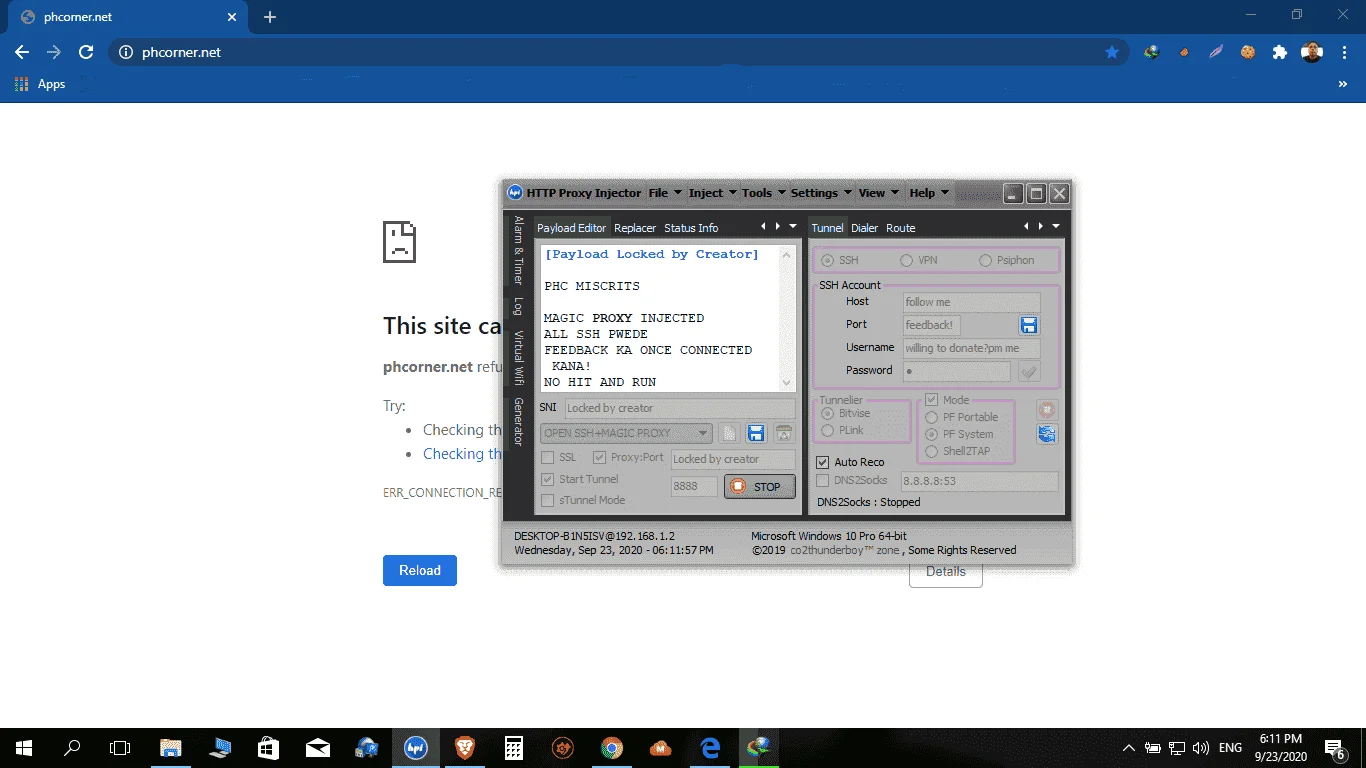Open the File menu dropdown
Image resolution: width=1366 pixels, height=768 pixels.
pyautogui.click(x=665, y=193)
